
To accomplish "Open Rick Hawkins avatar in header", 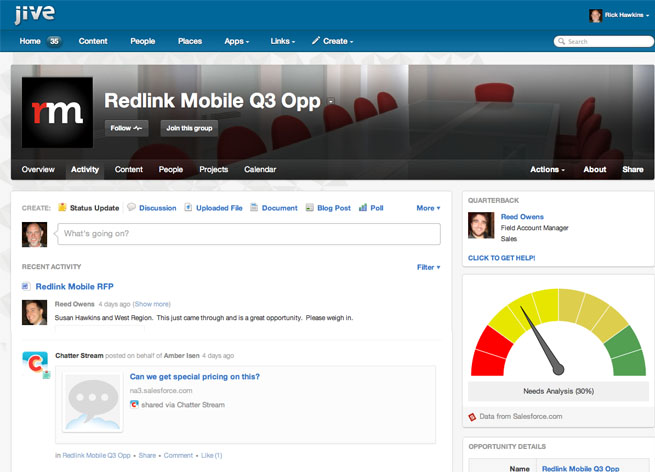I will point(595,15).
